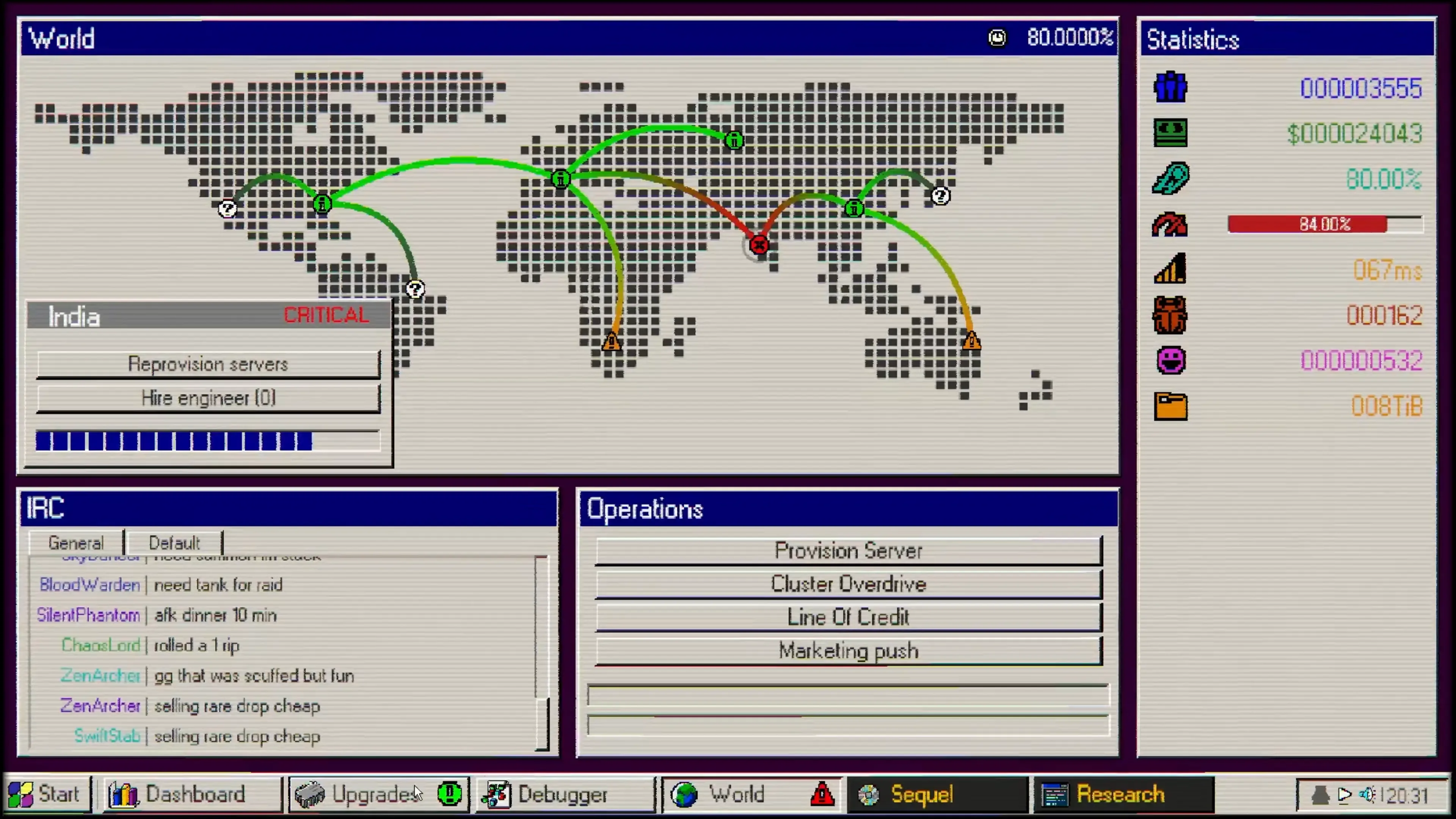Select the question mark node in South America

(x=415, y=289)
